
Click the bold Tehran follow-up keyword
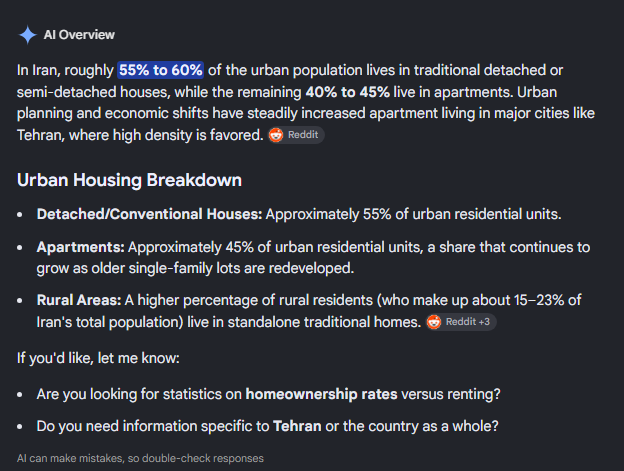pos(297,426)
